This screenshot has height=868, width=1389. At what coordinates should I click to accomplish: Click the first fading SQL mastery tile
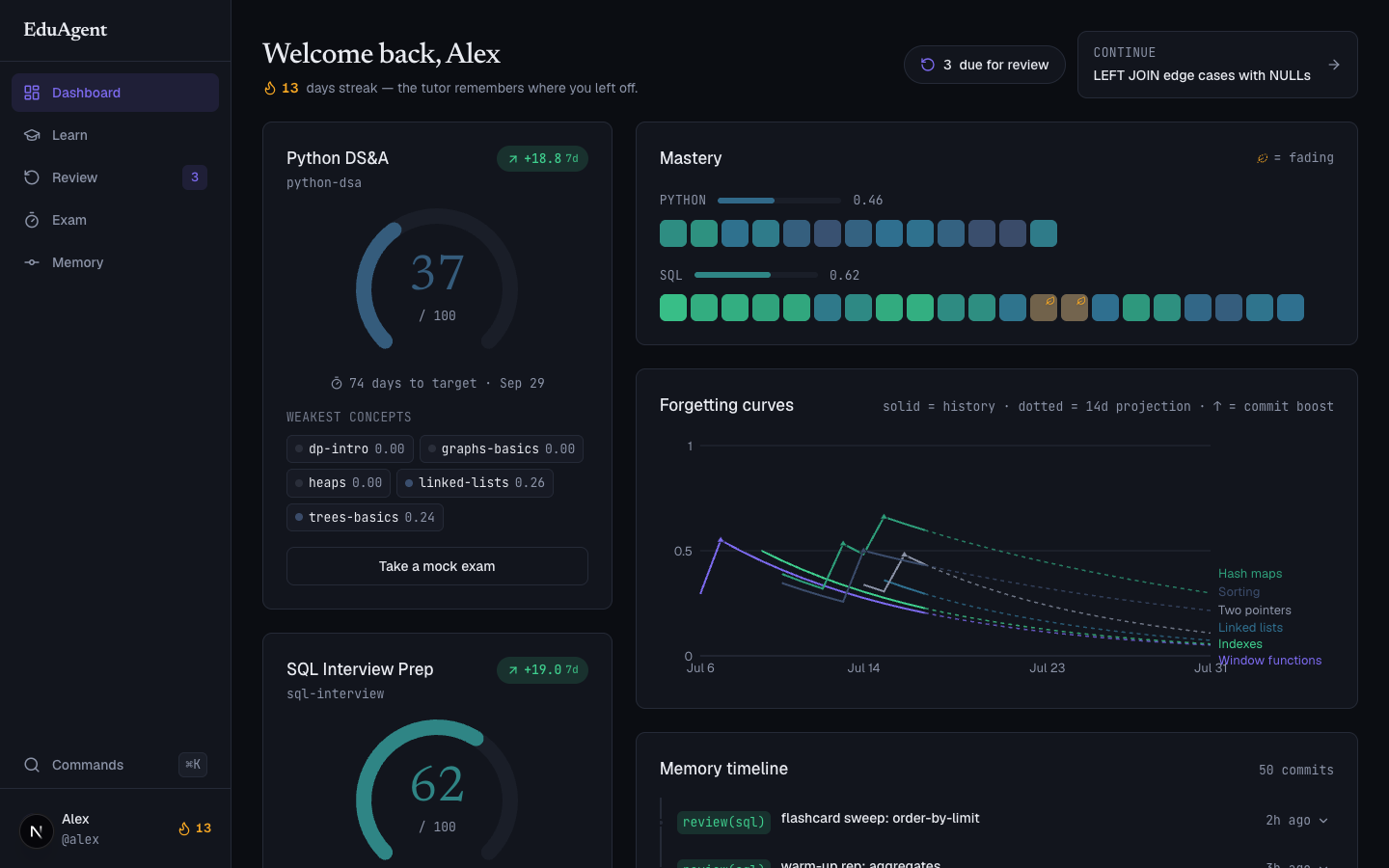tap(1044, 308)
